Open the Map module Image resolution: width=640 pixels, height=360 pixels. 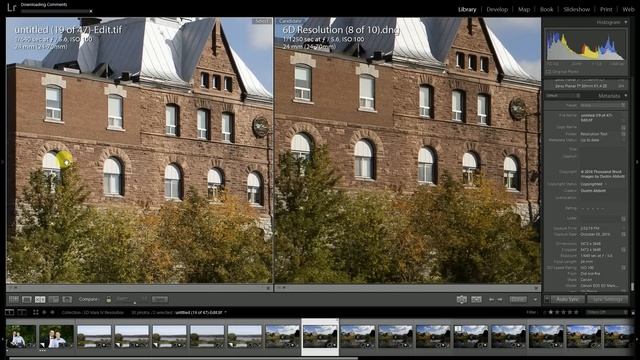(524, 9)
